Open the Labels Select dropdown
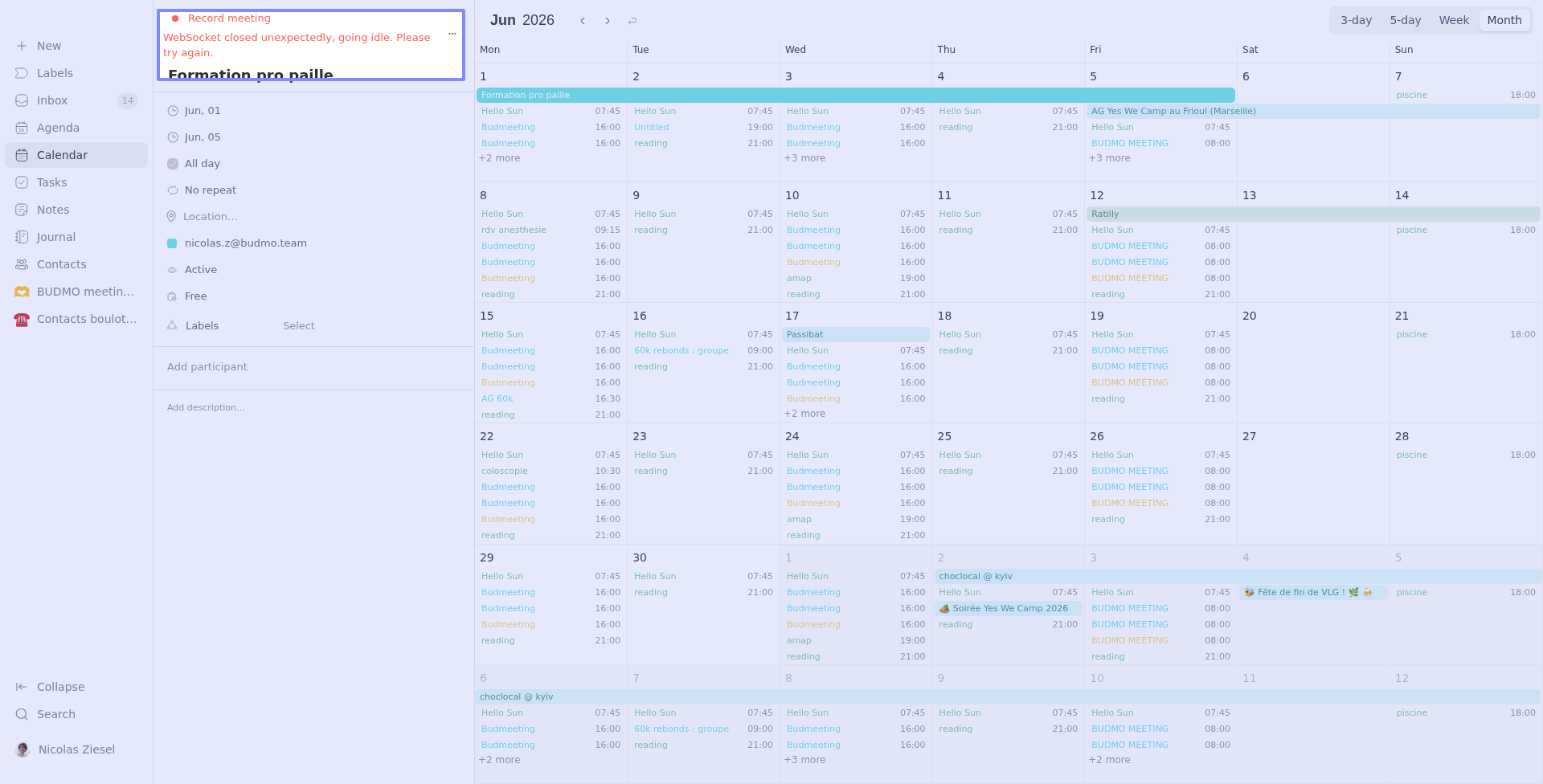 (x=298, y=326)
